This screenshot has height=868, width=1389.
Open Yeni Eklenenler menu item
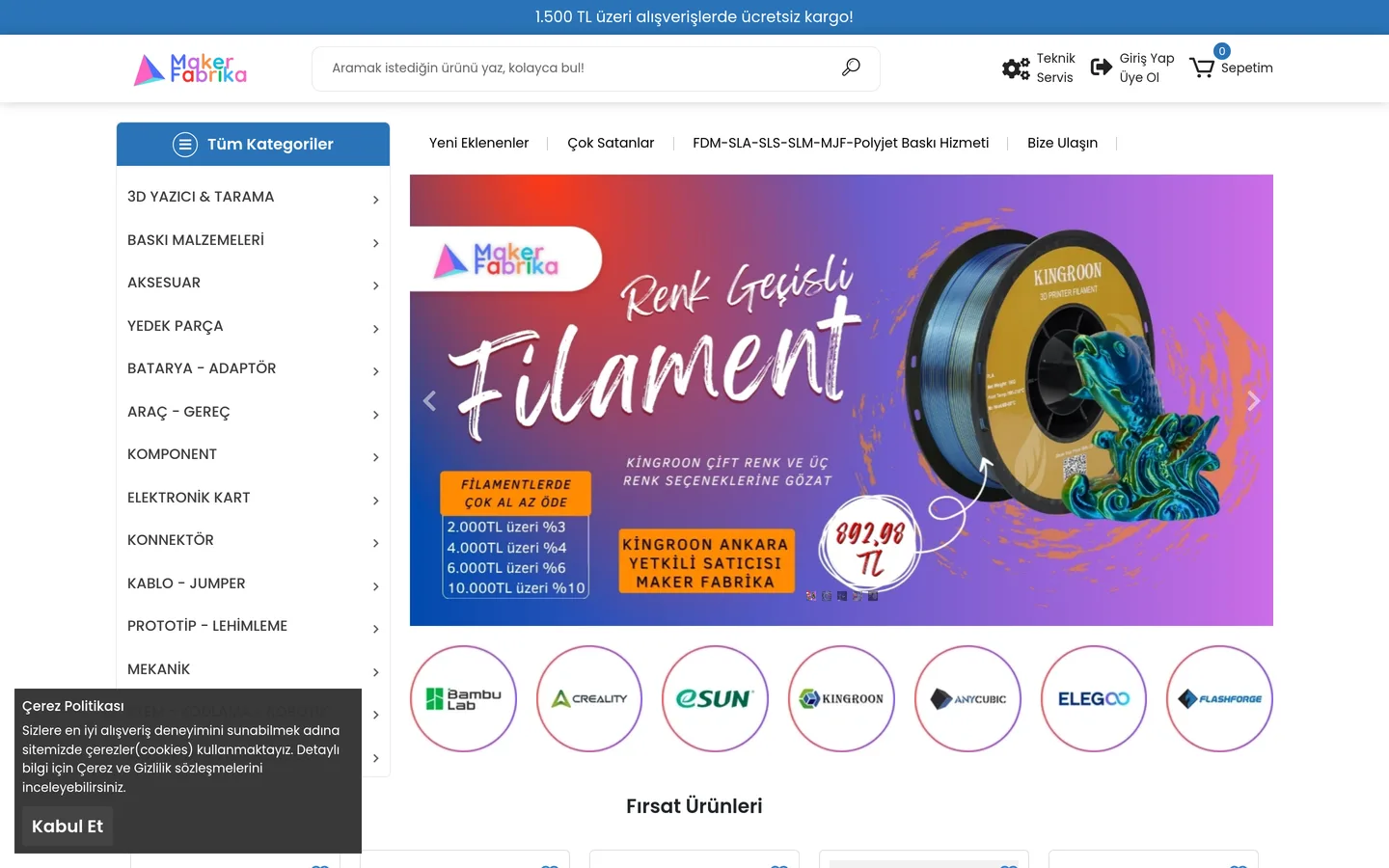478,143
